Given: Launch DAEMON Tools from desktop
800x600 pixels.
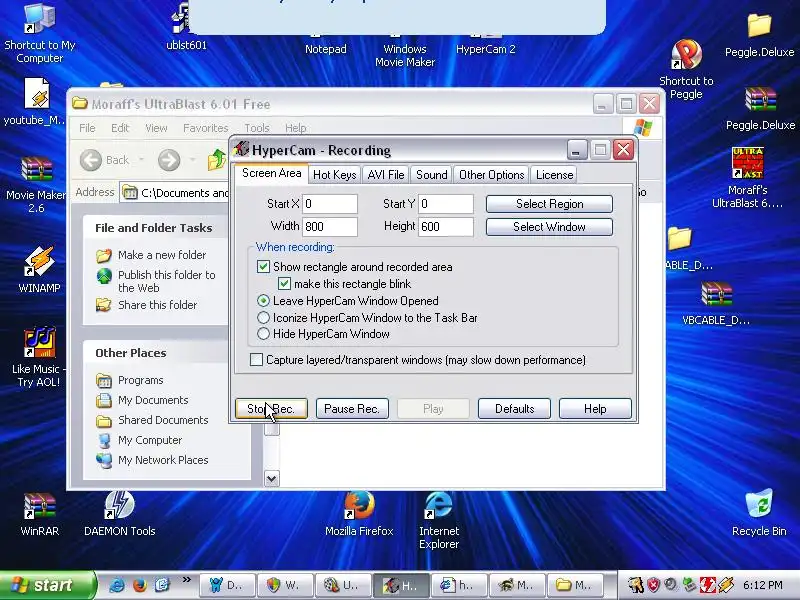Looking at the screenshot, I should 119,513.
